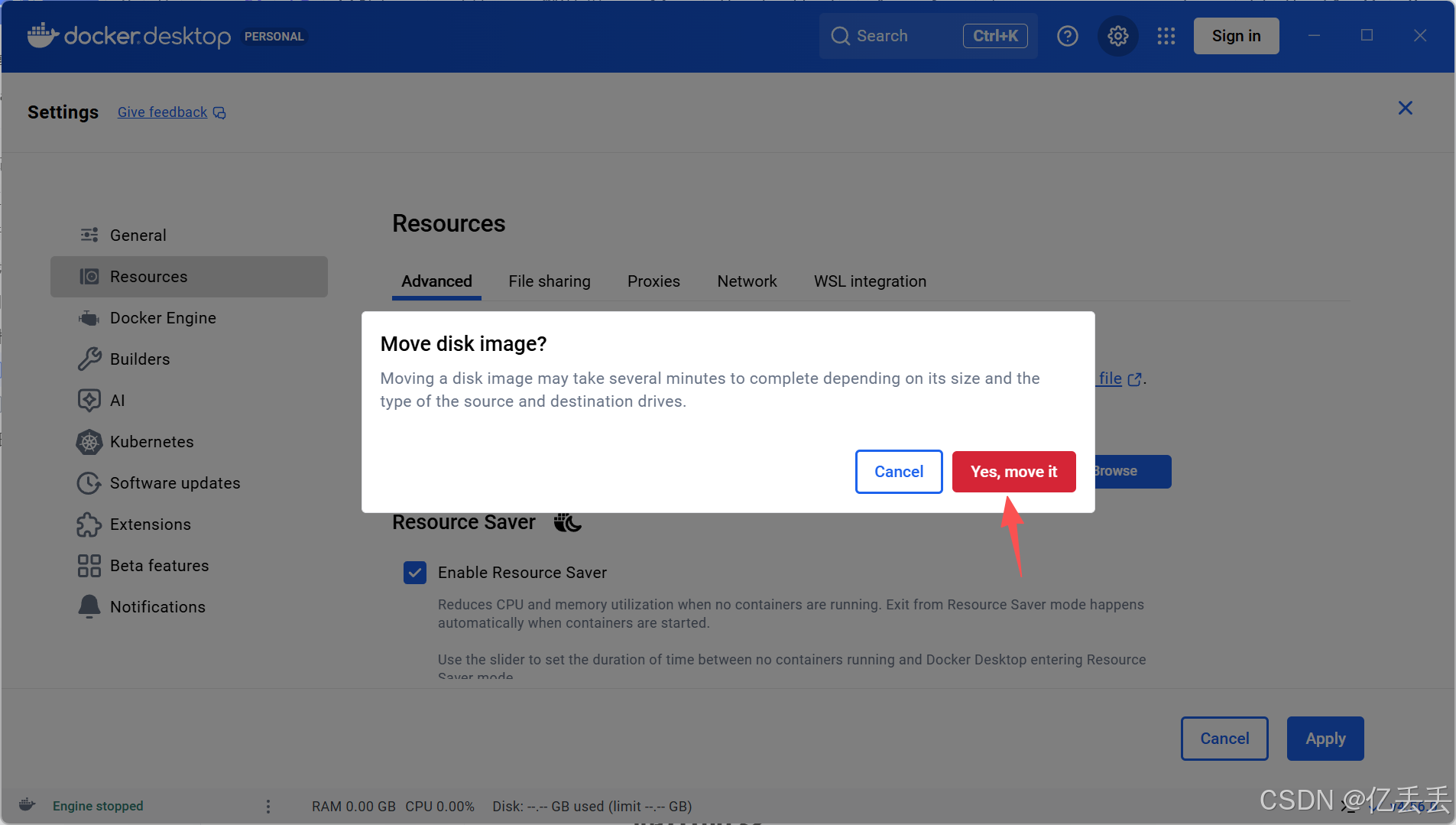The width and height of the screenshot is (1456, 825).
Task: Click Engine stopped status text
Action: 98,806
